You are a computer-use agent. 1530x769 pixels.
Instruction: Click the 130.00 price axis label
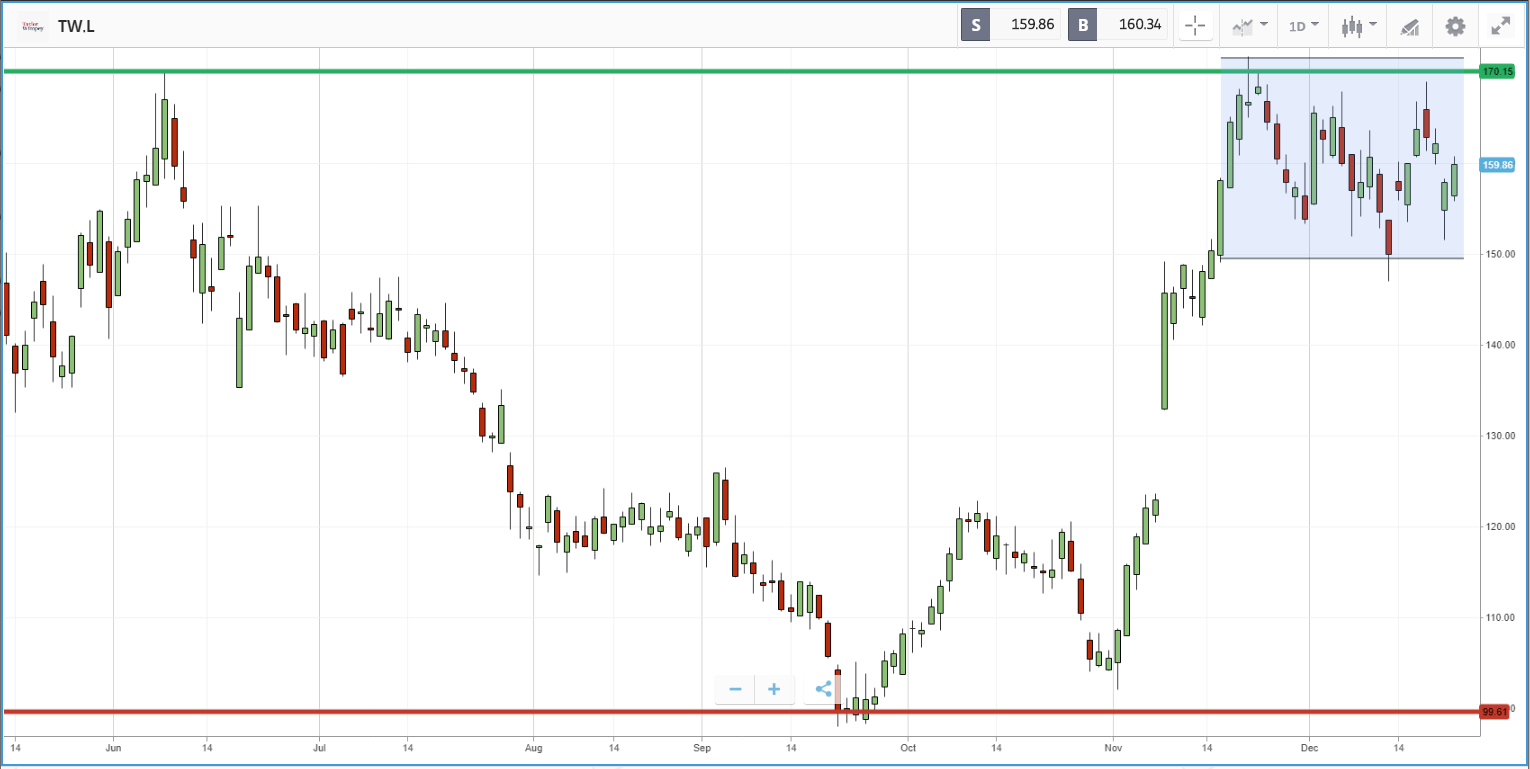tap(1501, 436)
